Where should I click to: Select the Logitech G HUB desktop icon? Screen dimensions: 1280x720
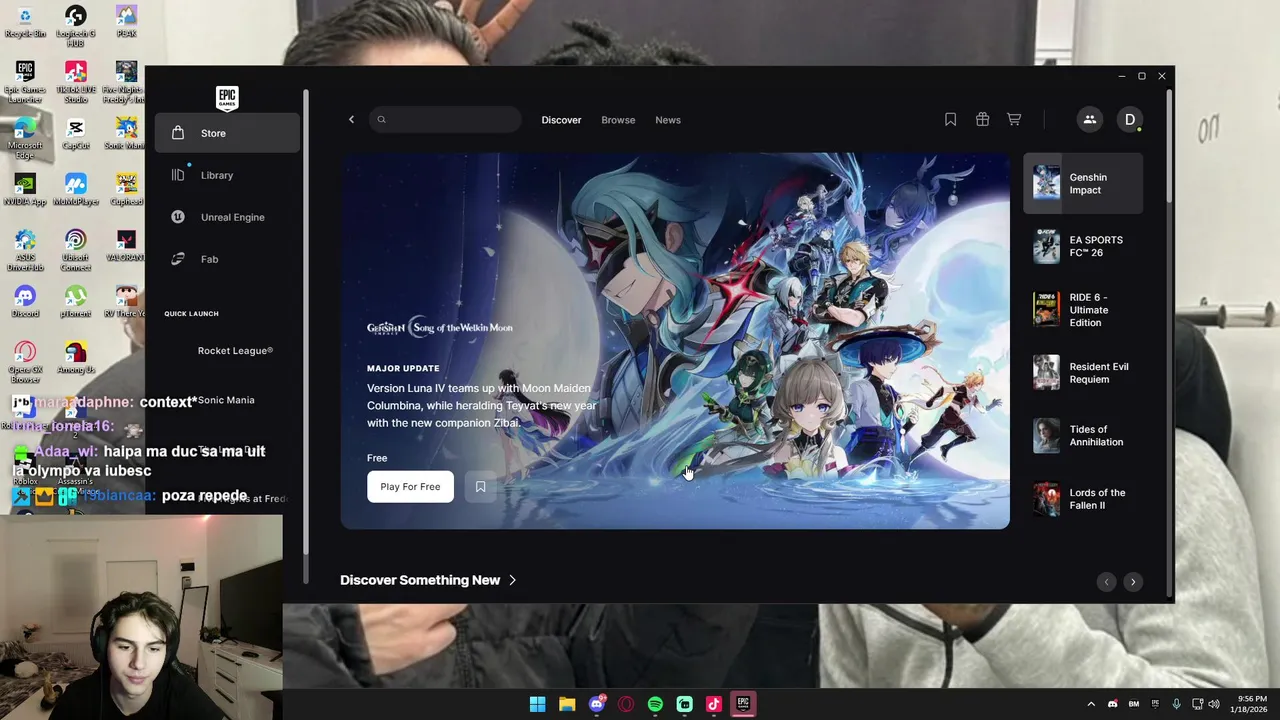click(x=75, y=26)
